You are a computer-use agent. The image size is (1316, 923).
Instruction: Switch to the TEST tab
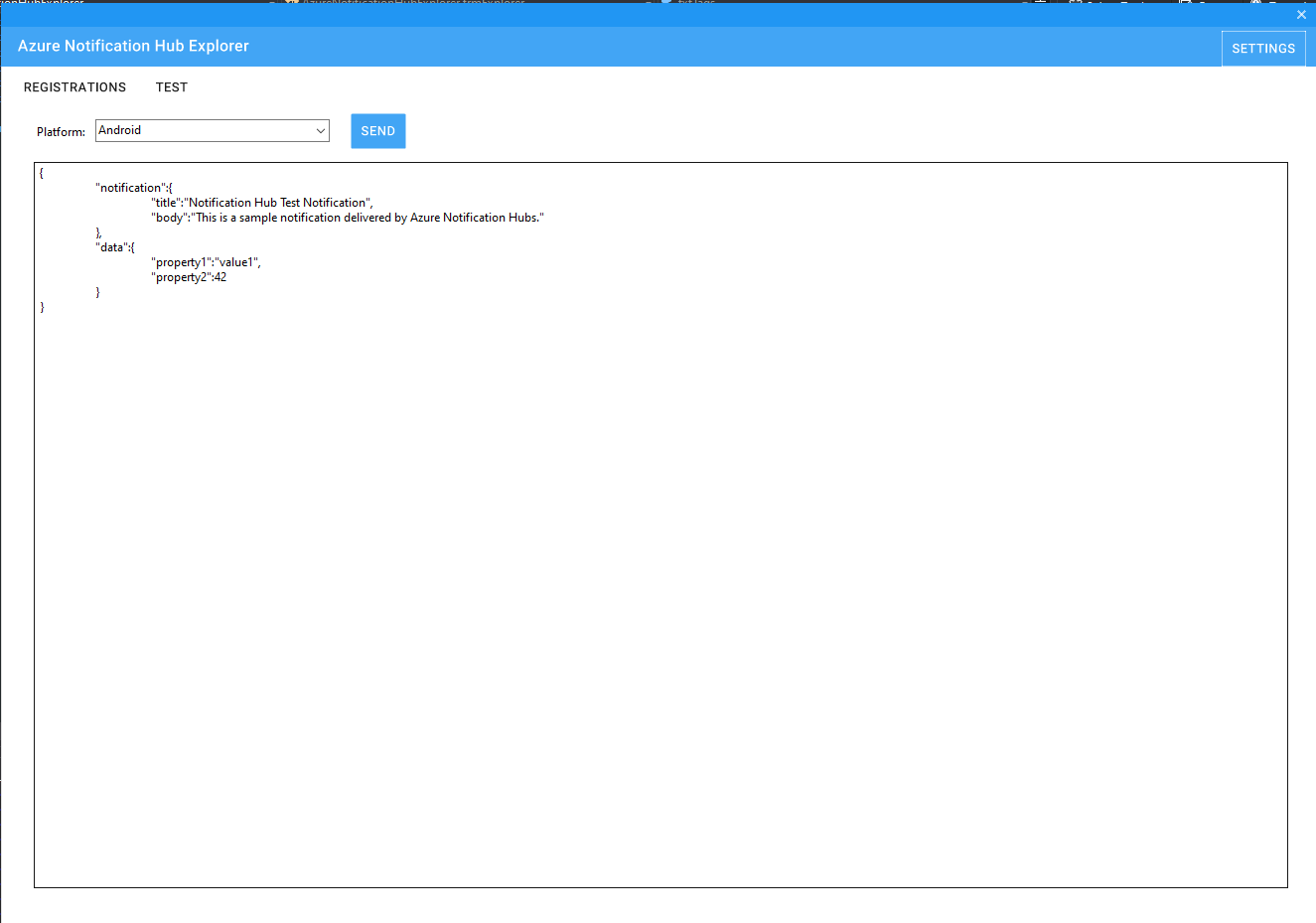coord(172,87)
